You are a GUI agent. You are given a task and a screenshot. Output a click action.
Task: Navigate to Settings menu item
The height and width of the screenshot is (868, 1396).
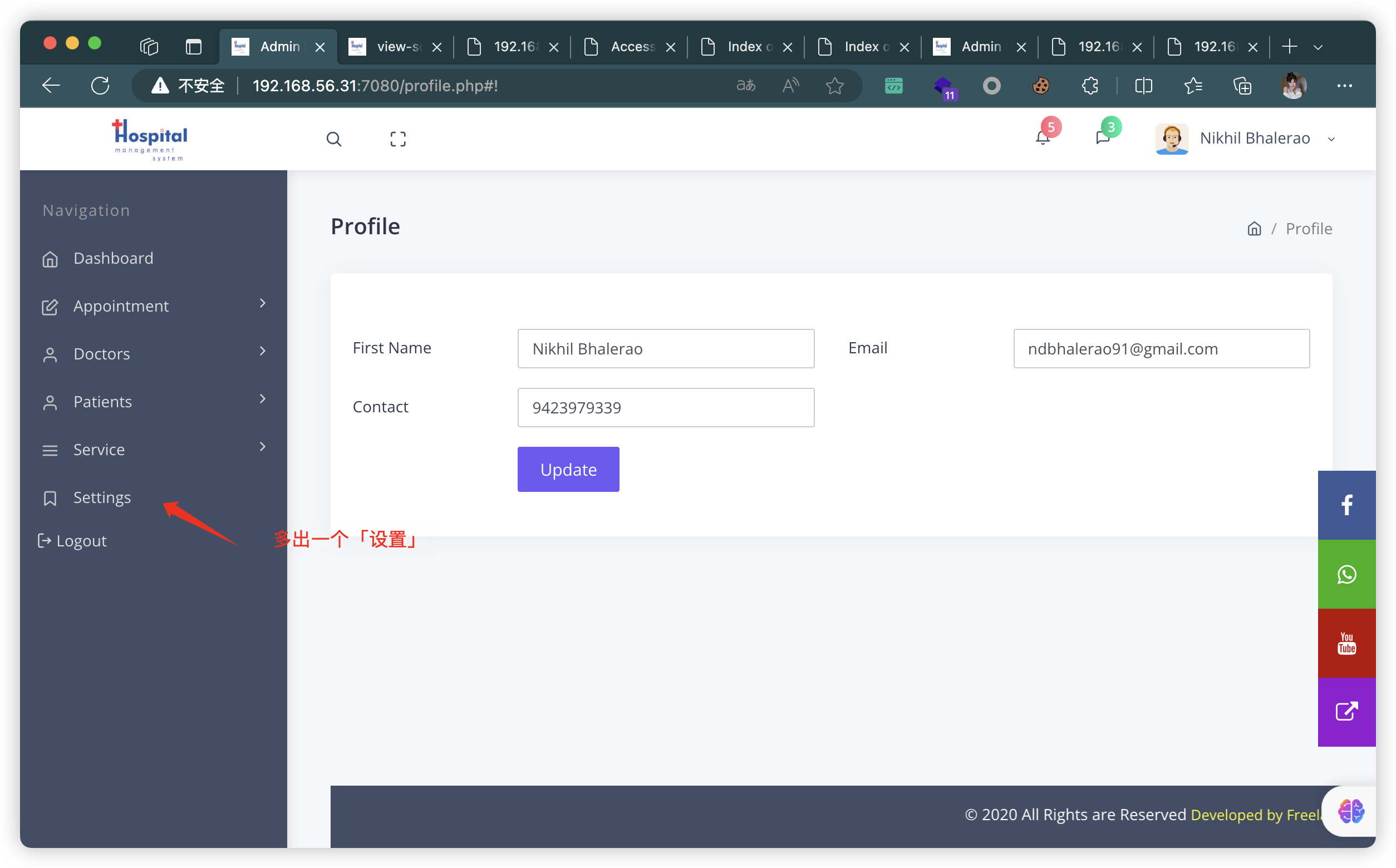point(102,497)
